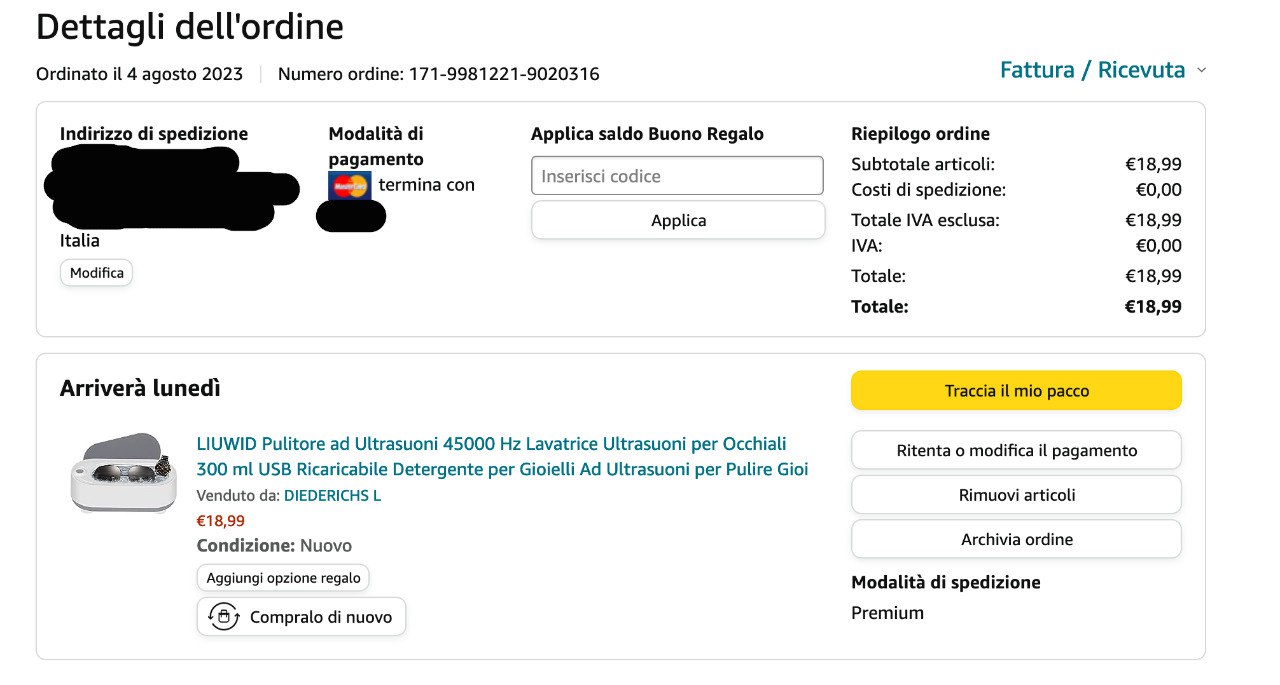The width and height of the screenshot is (1280, 685).
Task: Click the Archivia ordine button
Action: pos(1016,539)
